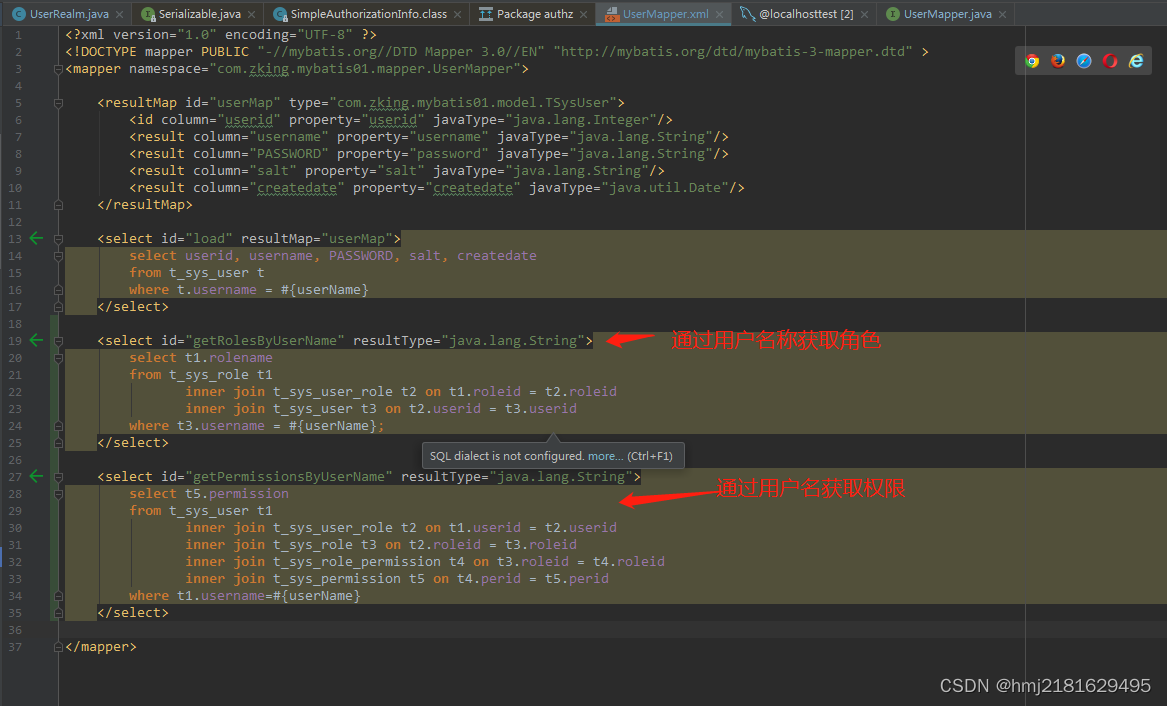Click the gutter navigation arrow on line 27
Screen dimensions: 1167x706
(x=36, y=477)
